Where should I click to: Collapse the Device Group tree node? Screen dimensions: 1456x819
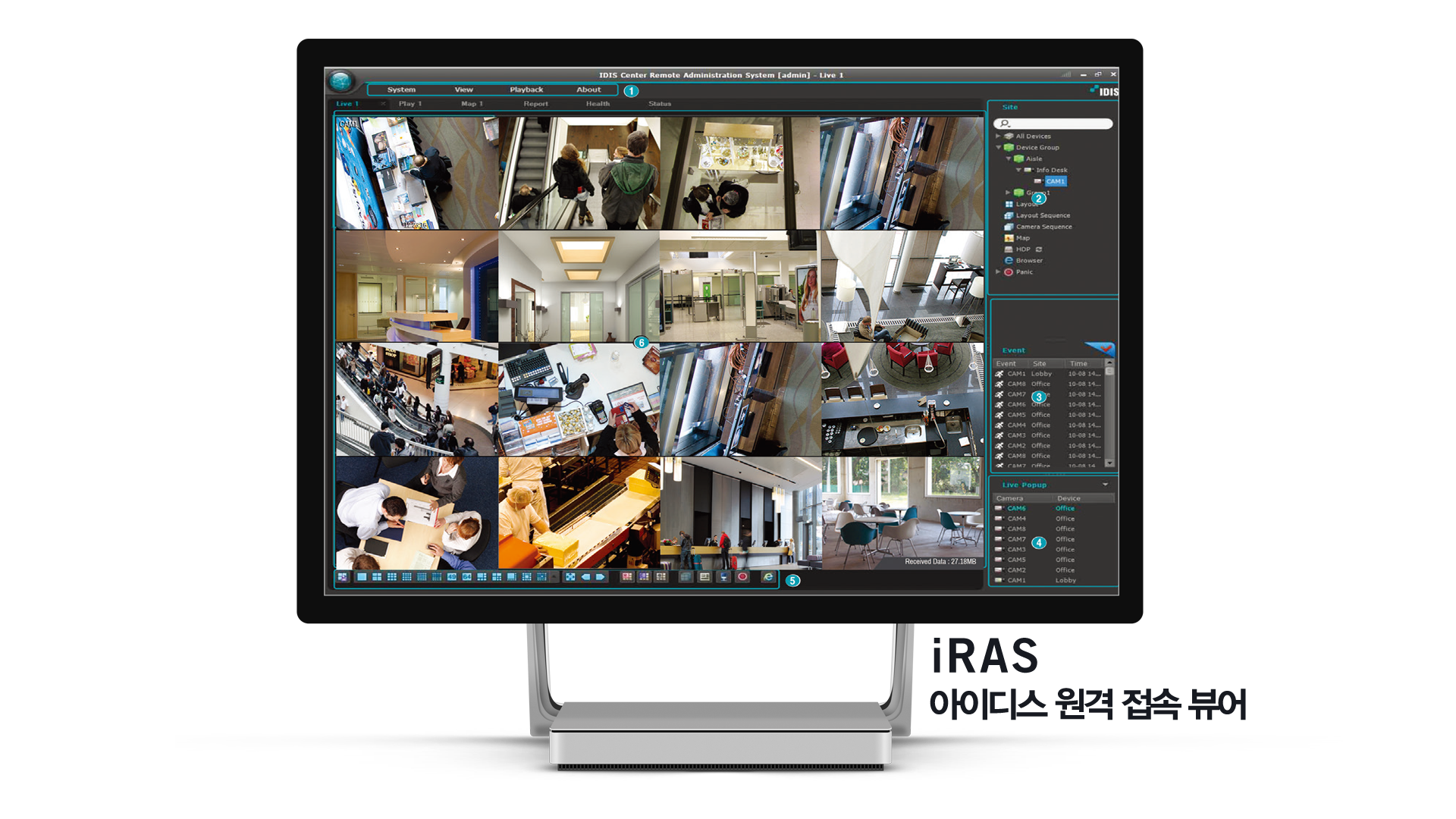pos(998,148)
